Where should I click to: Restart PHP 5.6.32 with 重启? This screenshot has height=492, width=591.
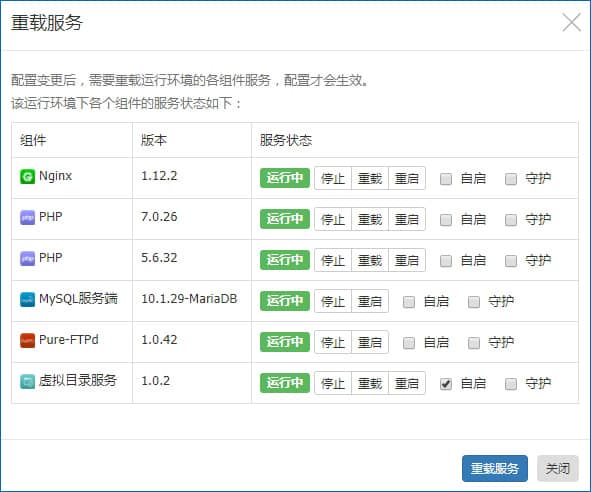[407, 260]
